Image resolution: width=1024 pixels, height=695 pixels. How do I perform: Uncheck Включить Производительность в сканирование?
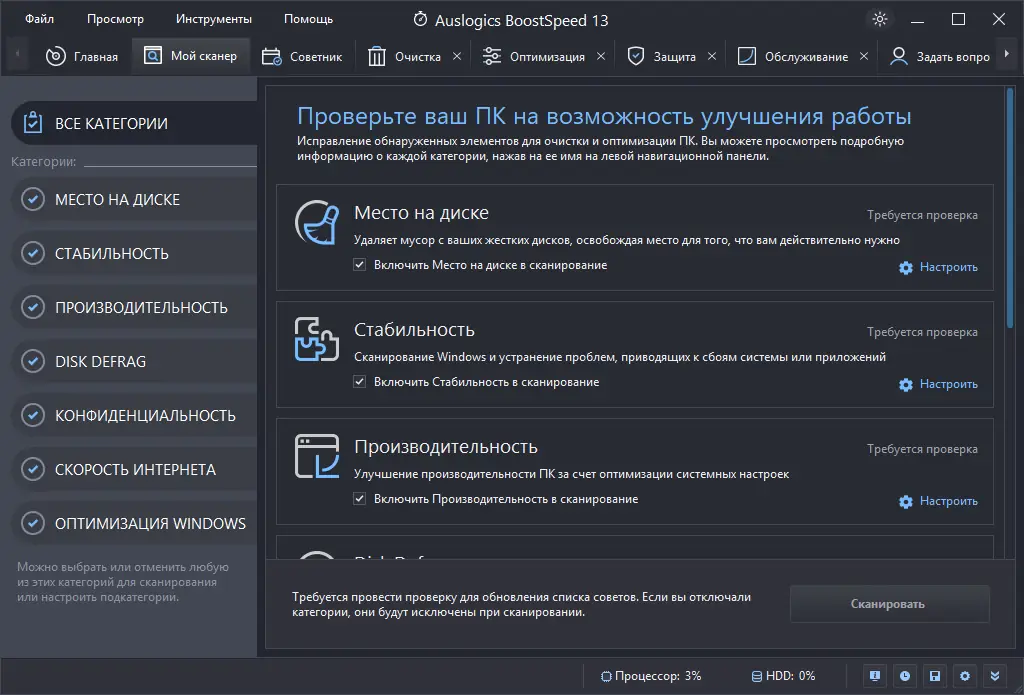coord(359,501)
